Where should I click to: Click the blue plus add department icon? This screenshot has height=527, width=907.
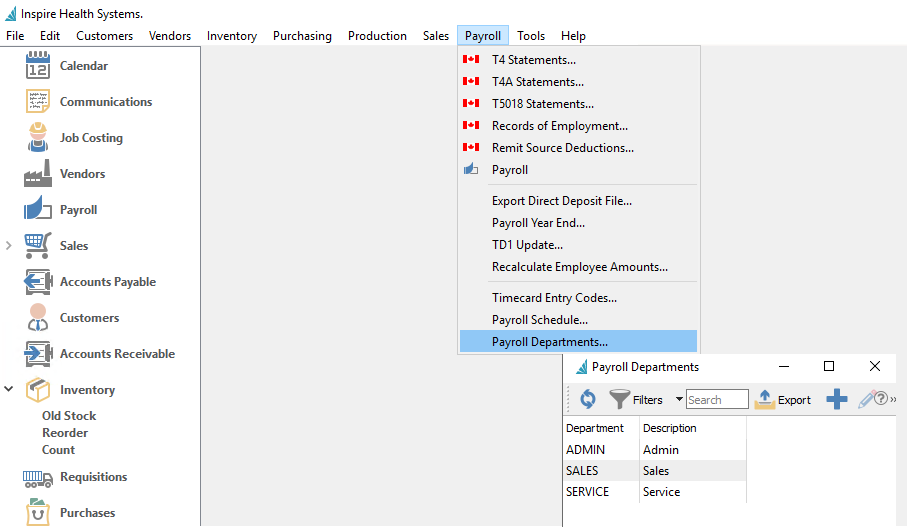[837, 399]
